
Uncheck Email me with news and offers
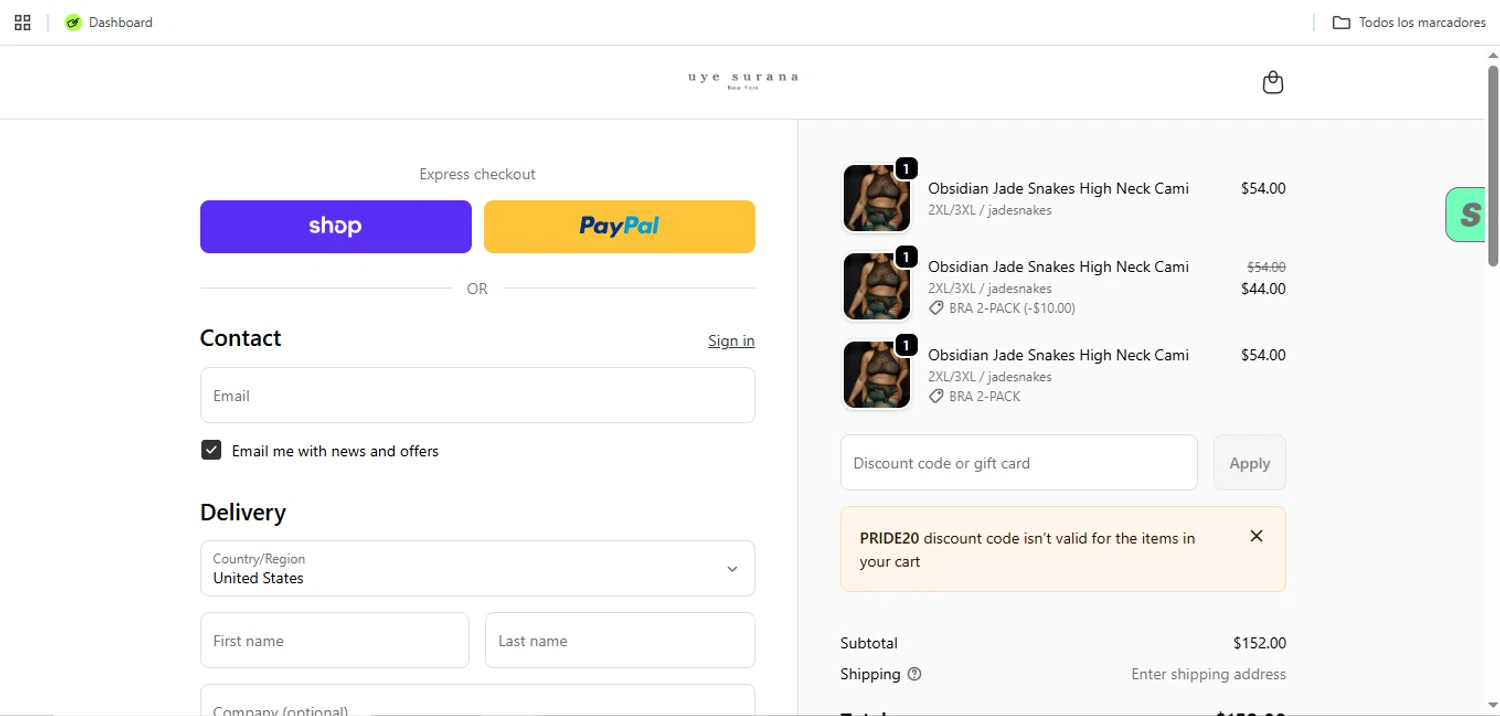[211, 450]
